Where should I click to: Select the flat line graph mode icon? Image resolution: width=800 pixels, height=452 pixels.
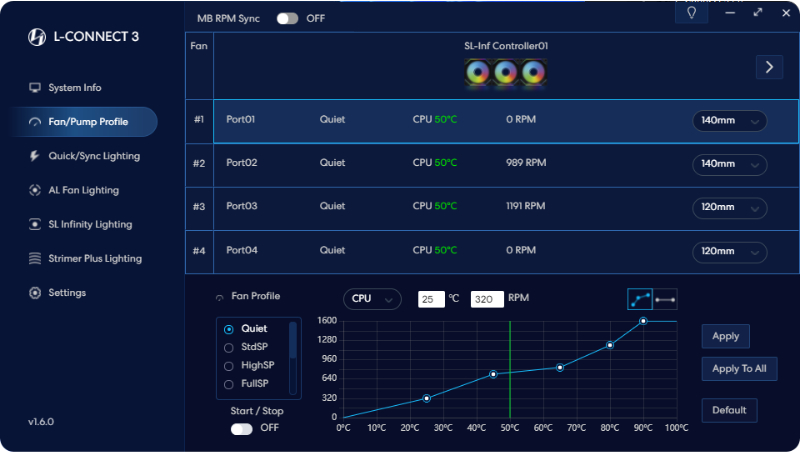665,298
